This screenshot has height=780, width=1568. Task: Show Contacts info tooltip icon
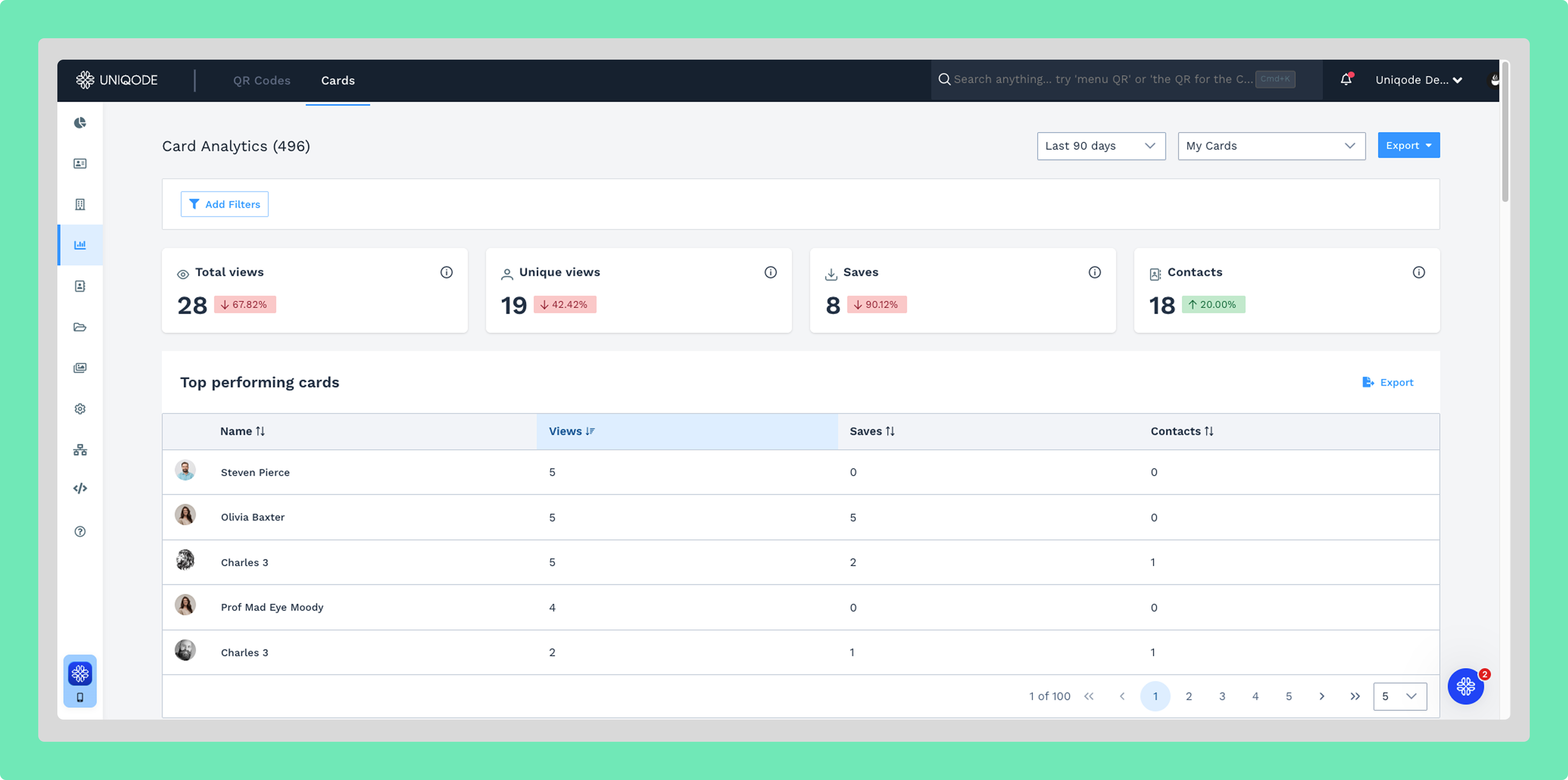pyautogui.click(x=1418, y=272)
